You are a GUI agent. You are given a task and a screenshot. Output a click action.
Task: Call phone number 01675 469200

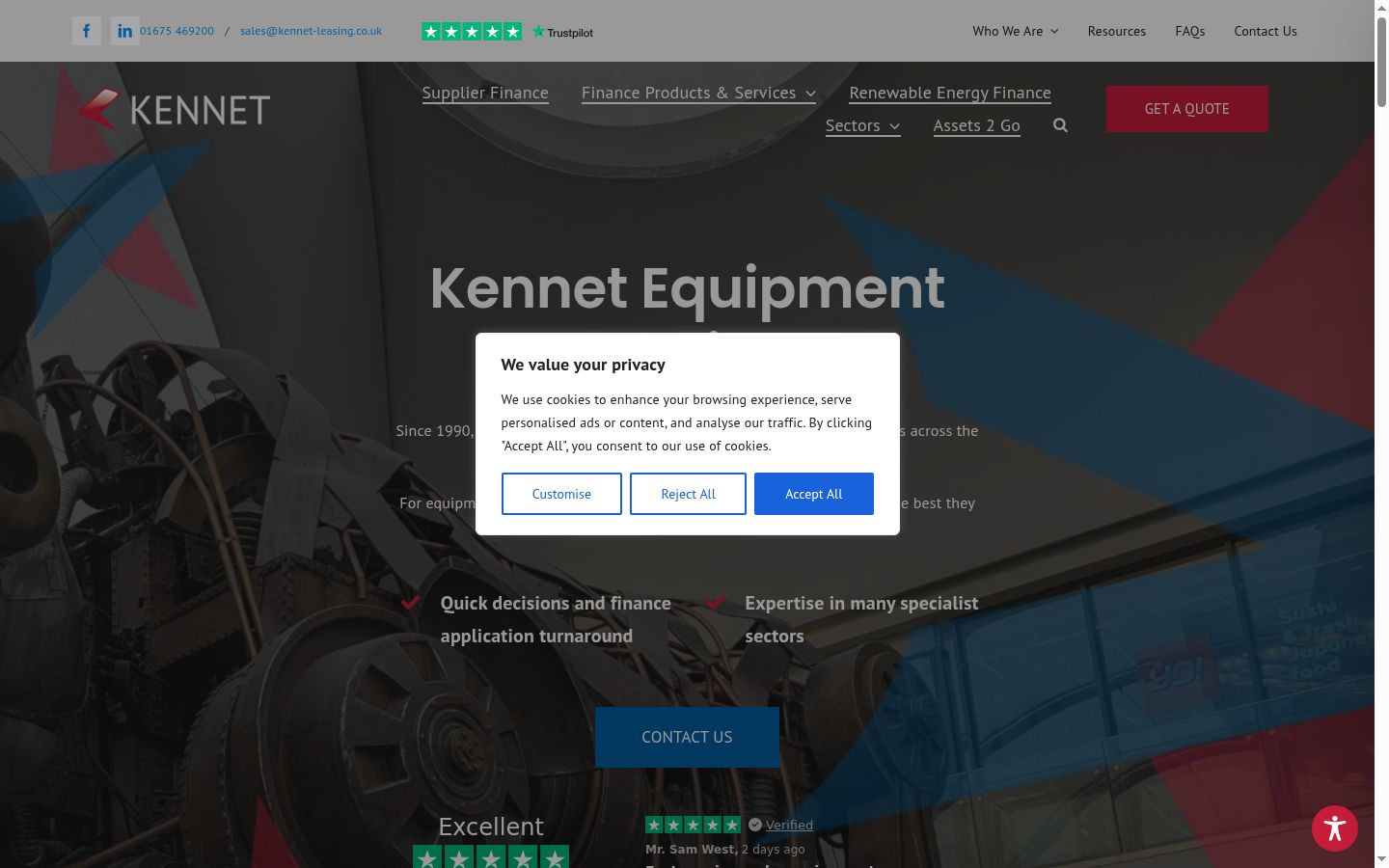pyautogui.click(x=177, y=31)
